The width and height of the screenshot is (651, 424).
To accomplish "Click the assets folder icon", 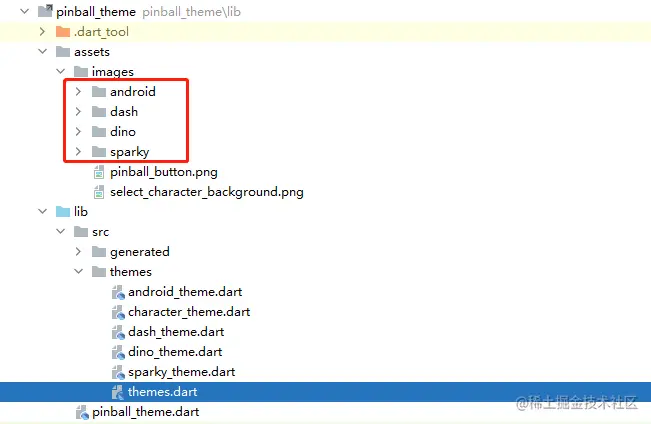I will pyautogui.click(x=63, y=51).
